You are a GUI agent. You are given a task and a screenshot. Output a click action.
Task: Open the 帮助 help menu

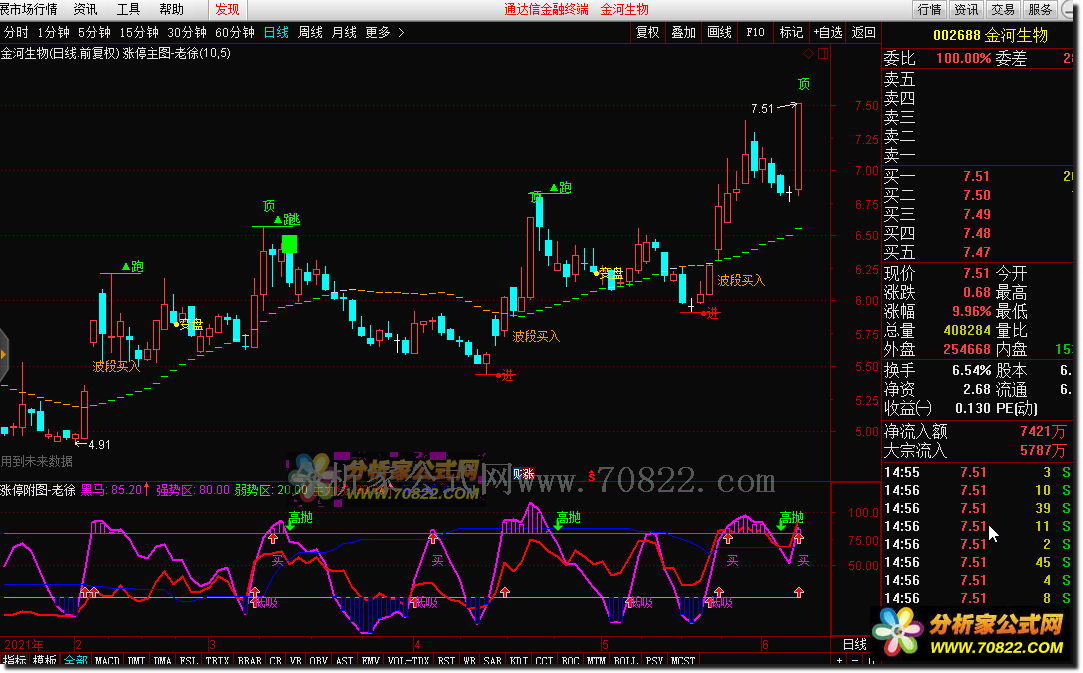[171, 9]
